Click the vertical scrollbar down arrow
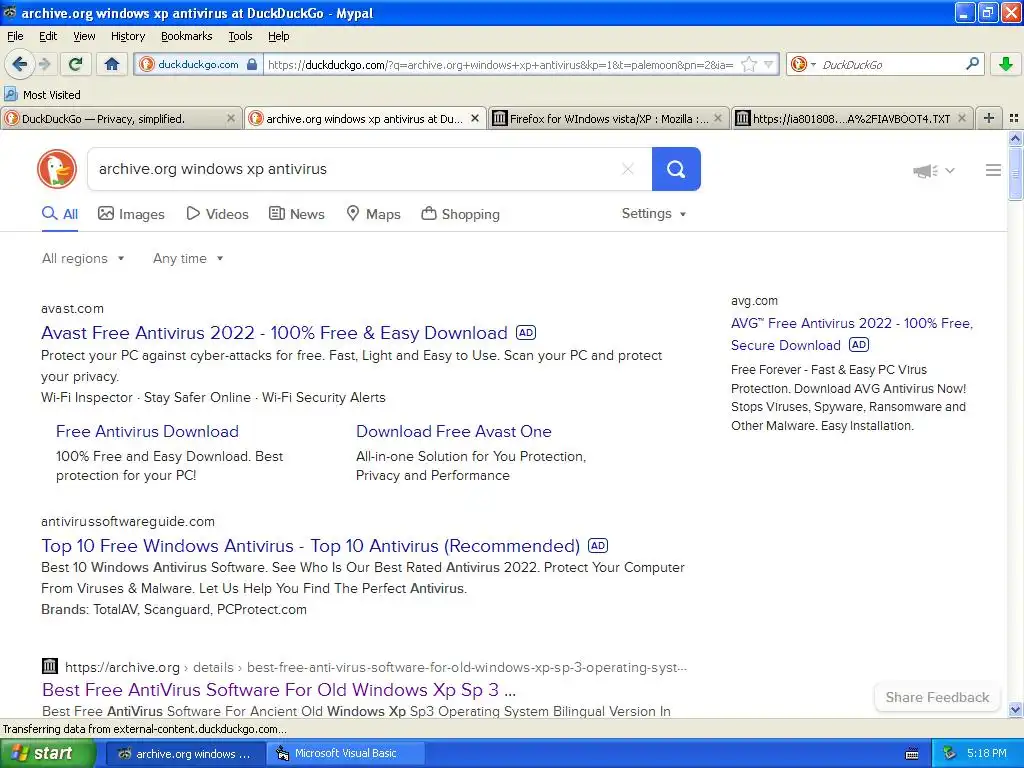Viewport: 1024px width, 768px height. click(x=1015, y=709)
